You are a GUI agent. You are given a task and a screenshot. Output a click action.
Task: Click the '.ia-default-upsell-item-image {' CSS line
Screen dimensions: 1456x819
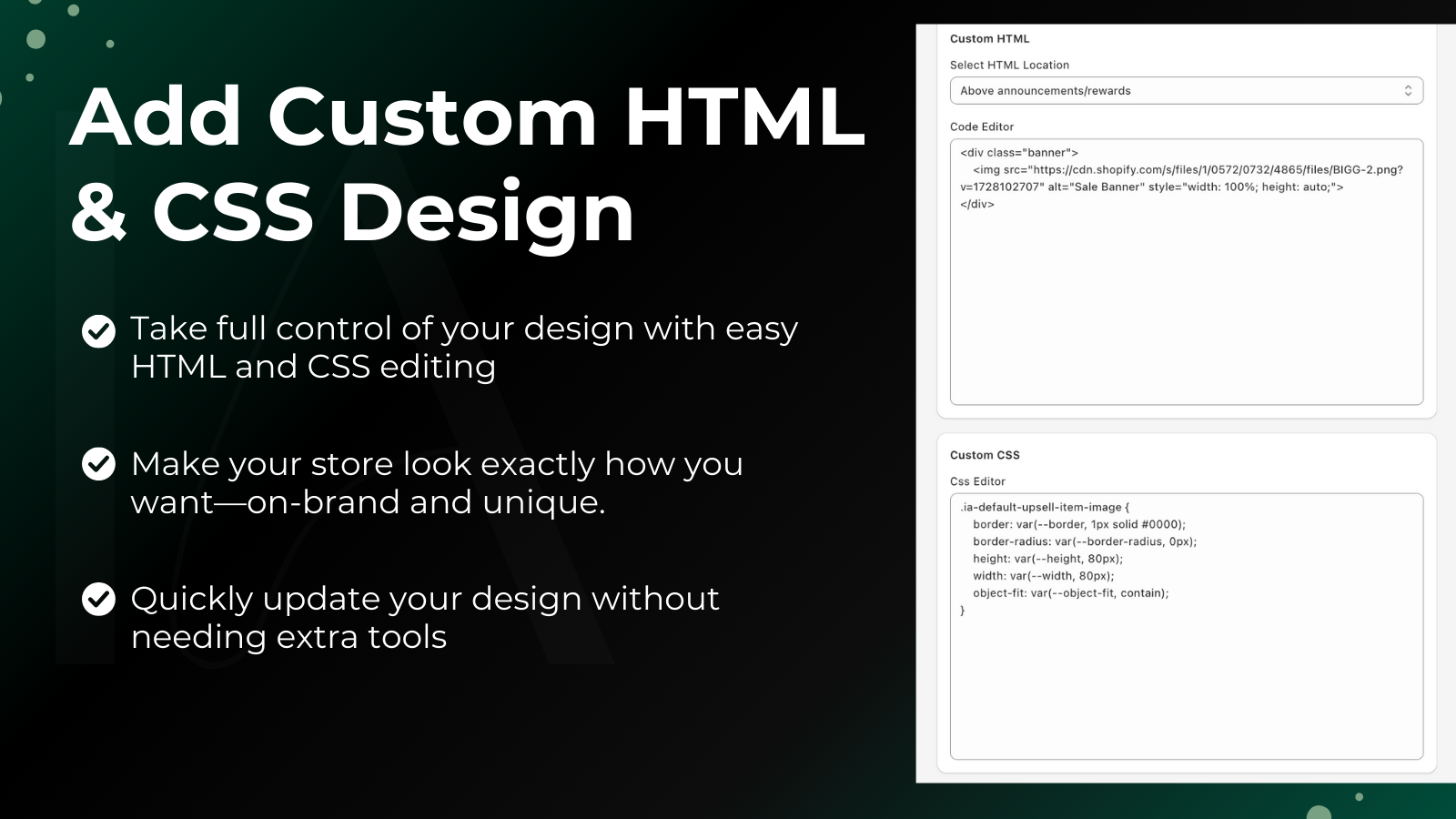coord(1044,507)
